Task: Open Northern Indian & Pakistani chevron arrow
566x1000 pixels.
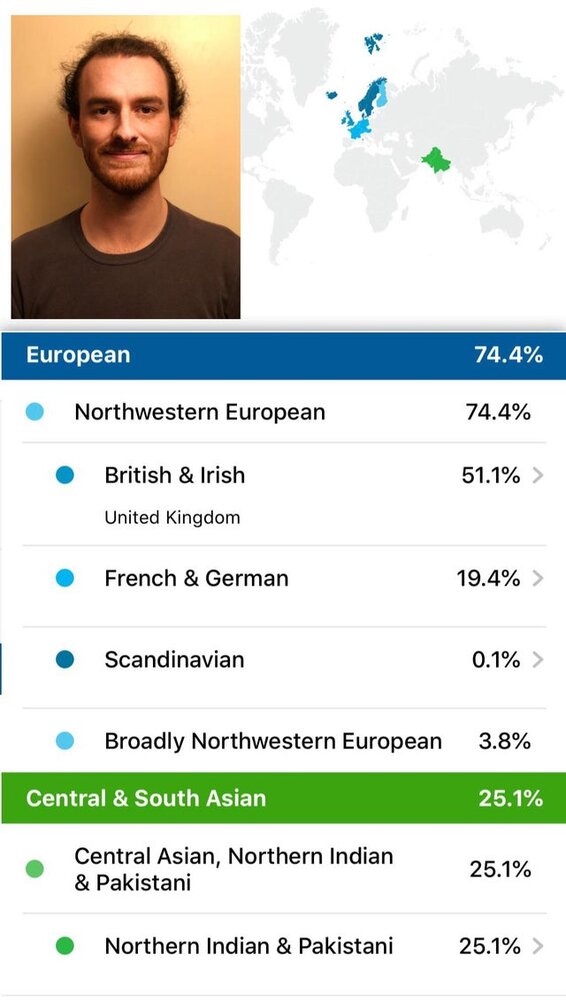Action: tap(537, 946)
